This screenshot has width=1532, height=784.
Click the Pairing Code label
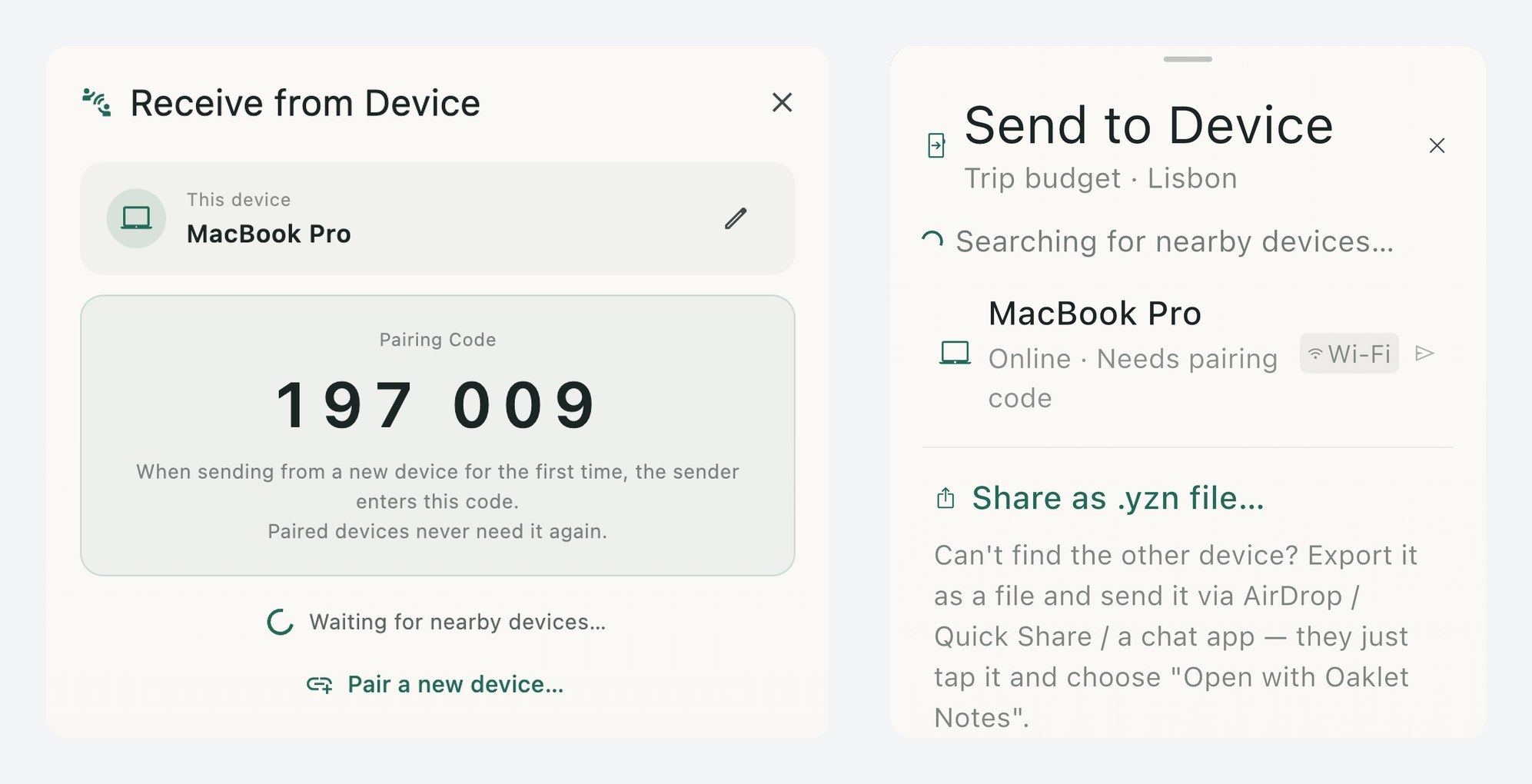pos(437,340)
